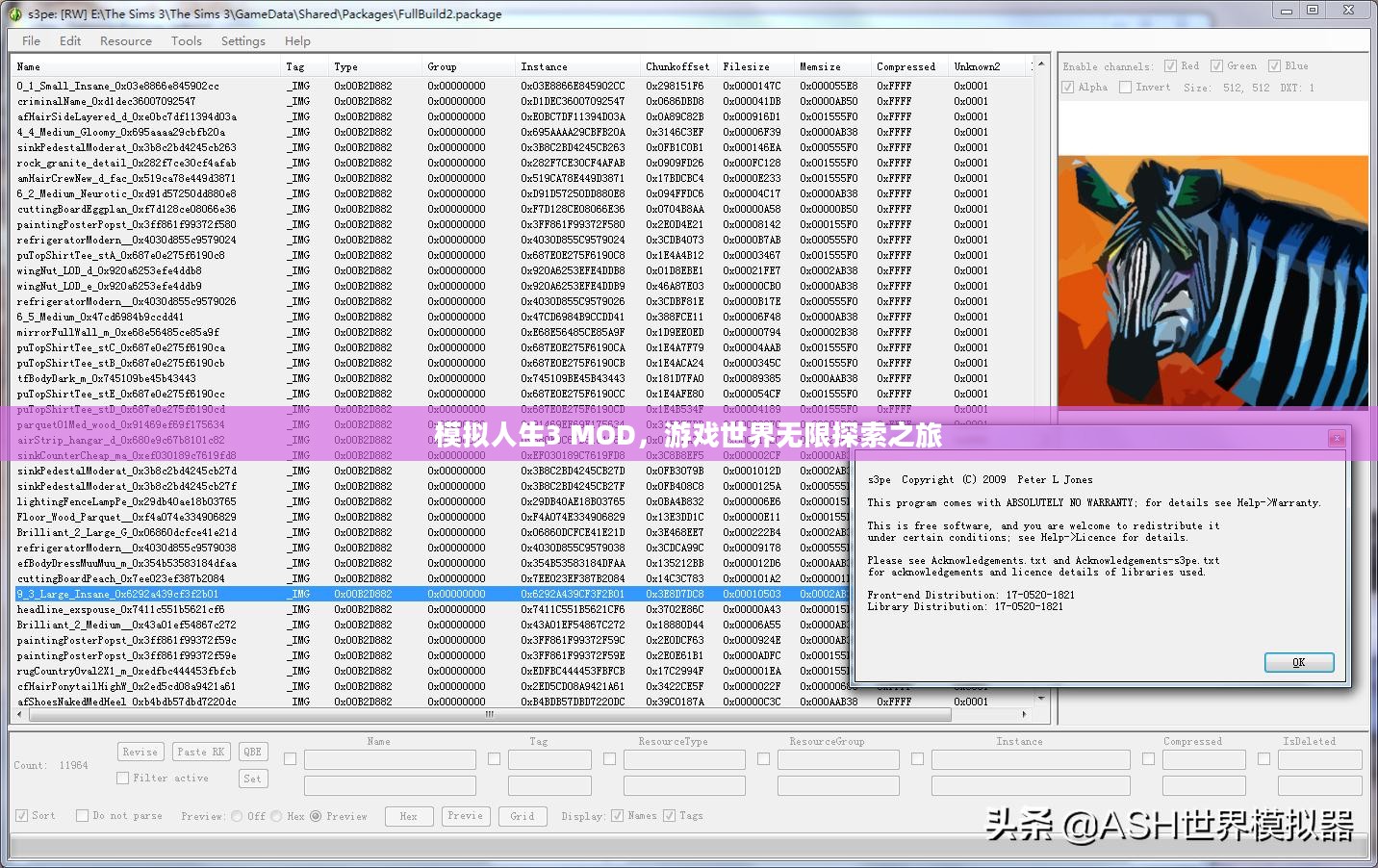Image resolution: width=1378 pixels, height=868 pixels.
Task: Toggle the Tags display checkbox
Action: [x=669, y=815]
